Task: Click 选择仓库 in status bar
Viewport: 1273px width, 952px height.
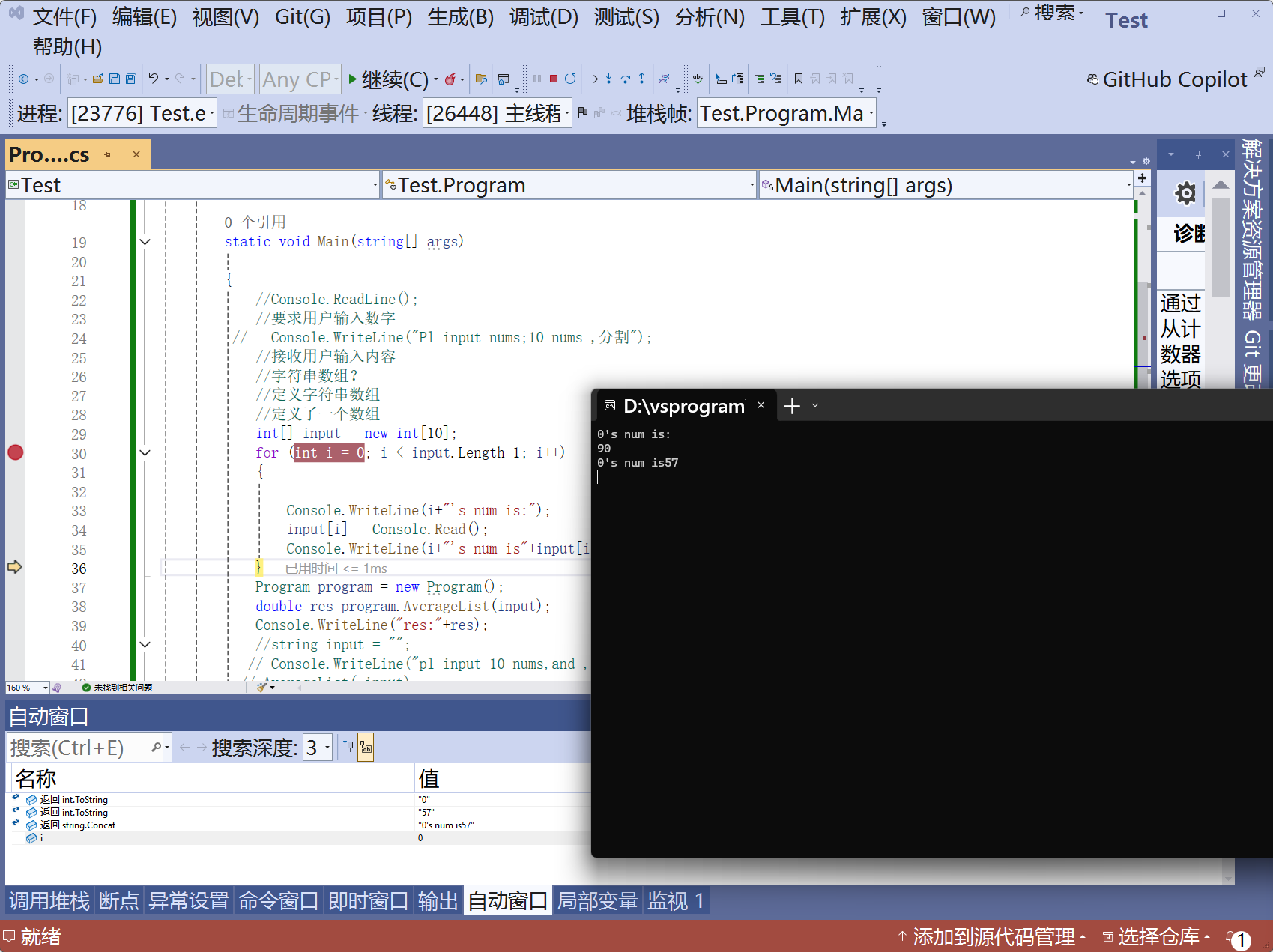Action: (x=1157, y=937)
